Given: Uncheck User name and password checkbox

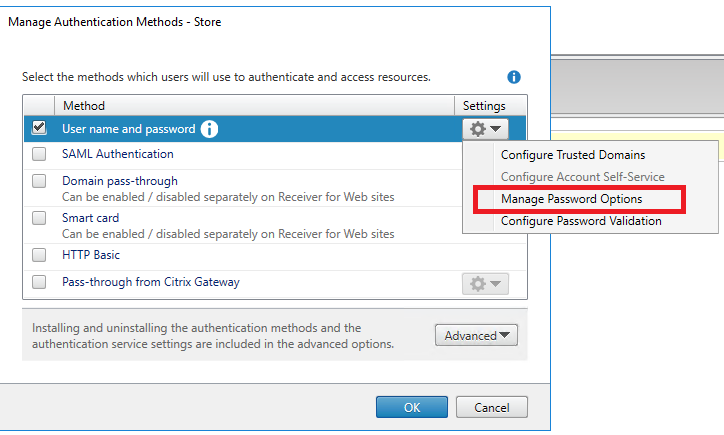Looking at the screenshot, I should coord(39,128).
